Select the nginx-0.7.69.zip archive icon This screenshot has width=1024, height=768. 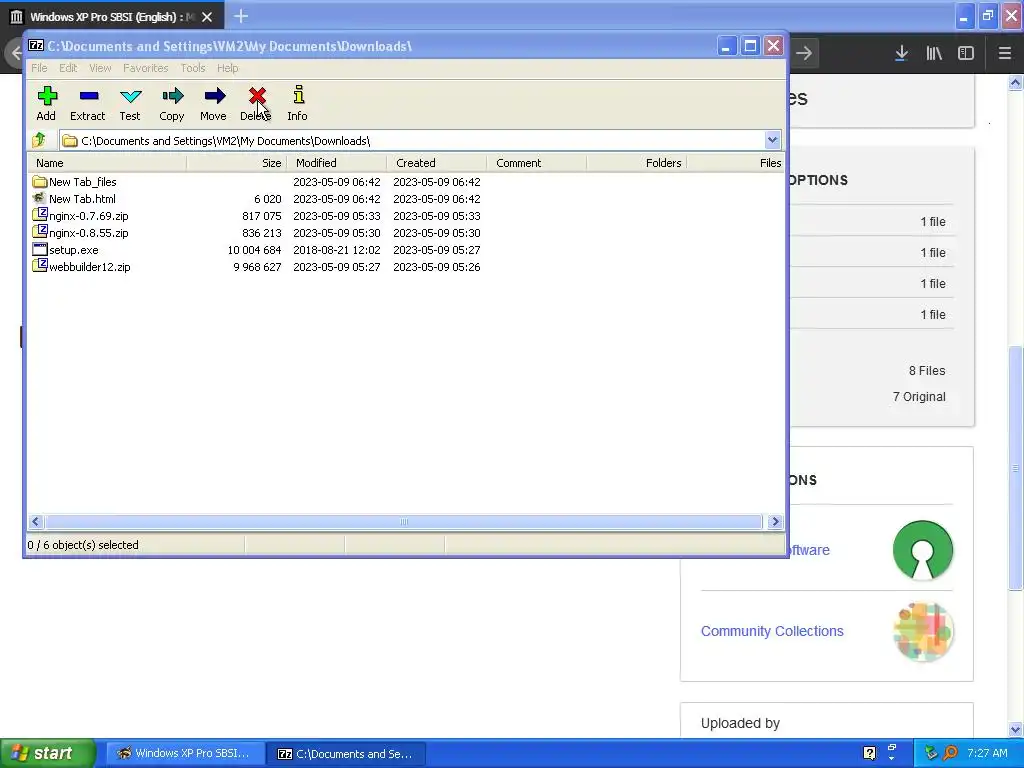[x=40, y=215]
